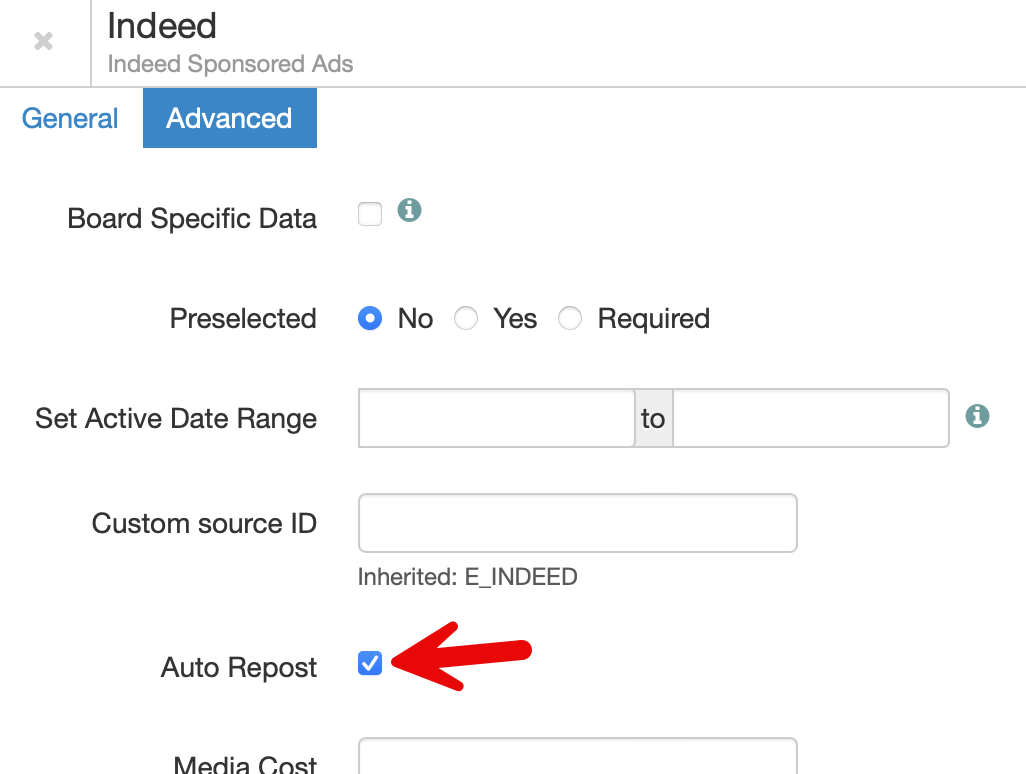Focus the Custom source ID input

(x=577, y=522)
